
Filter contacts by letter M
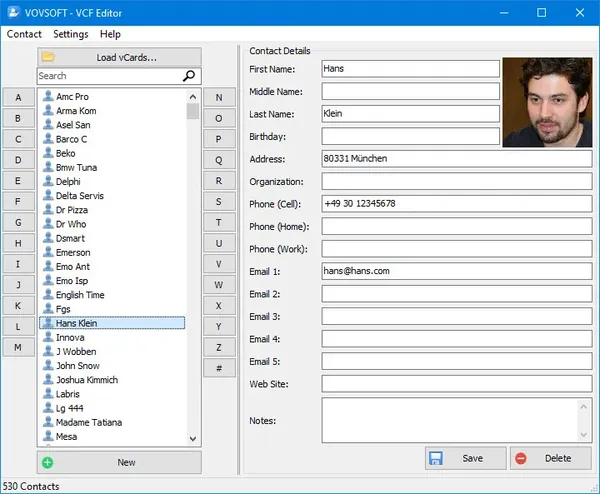pos(18,347)
